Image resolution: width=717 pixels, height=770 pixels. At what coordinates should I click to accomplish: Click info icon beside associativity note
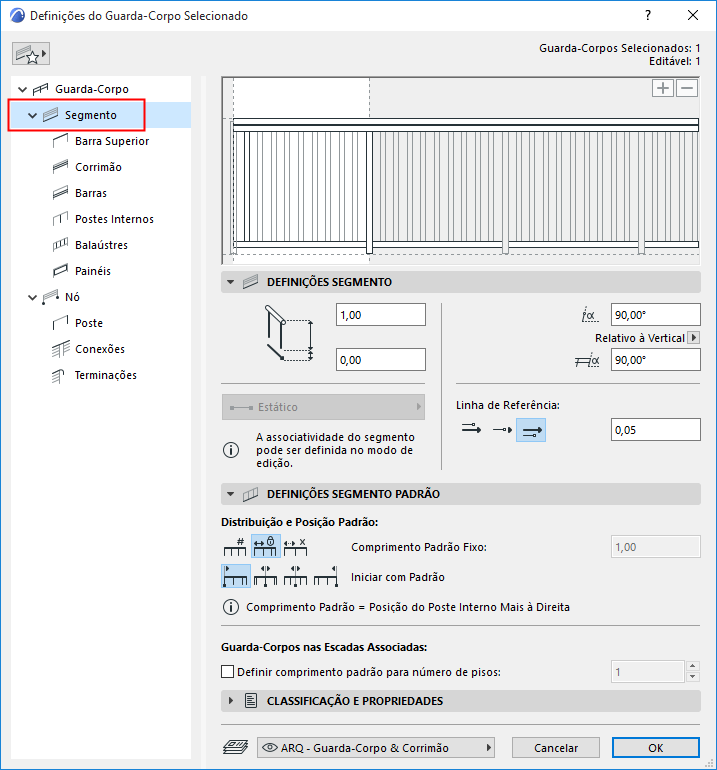231,450
